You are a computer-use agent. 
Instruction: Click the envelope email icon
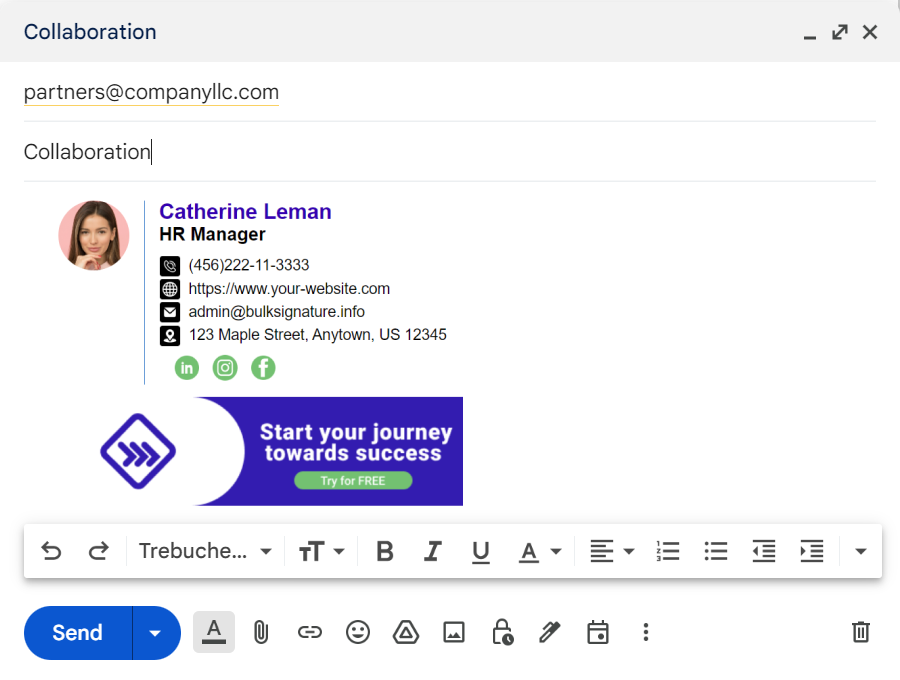coord(170,312)
